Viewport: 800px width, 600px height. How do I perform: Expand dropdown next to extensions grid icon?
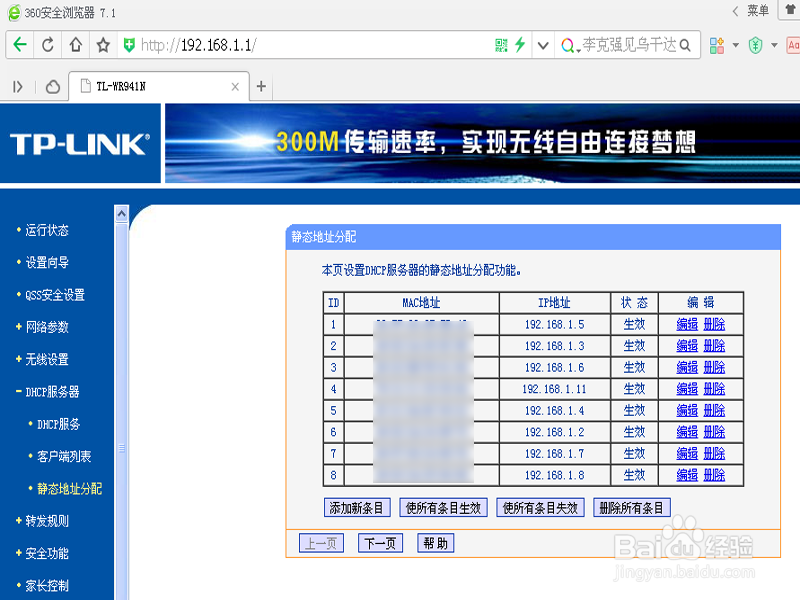point(736,45)
